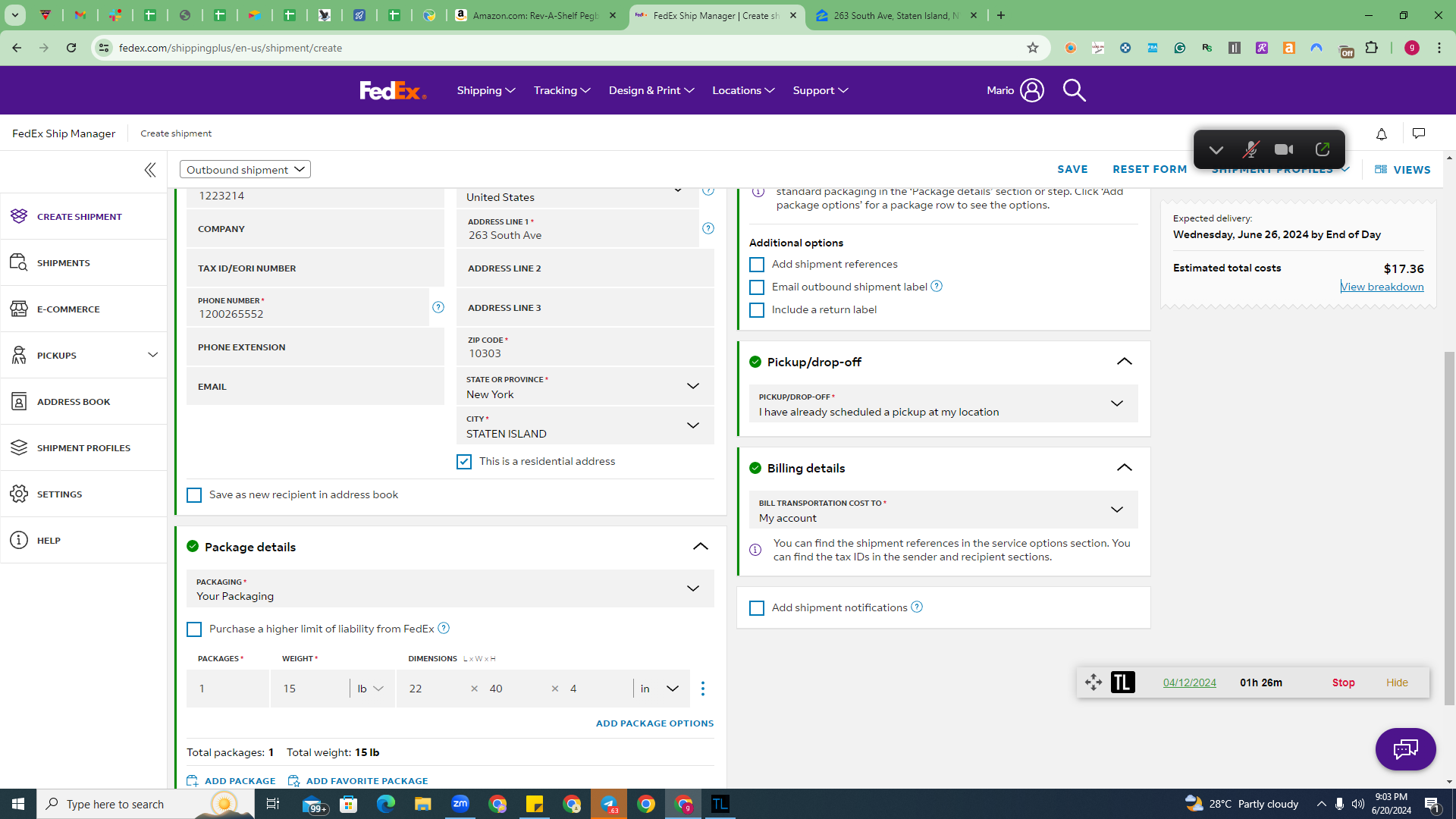Open Mario user profile icon
Viewport: 1456px width, 819px height.
click(x=1031, y=90)
